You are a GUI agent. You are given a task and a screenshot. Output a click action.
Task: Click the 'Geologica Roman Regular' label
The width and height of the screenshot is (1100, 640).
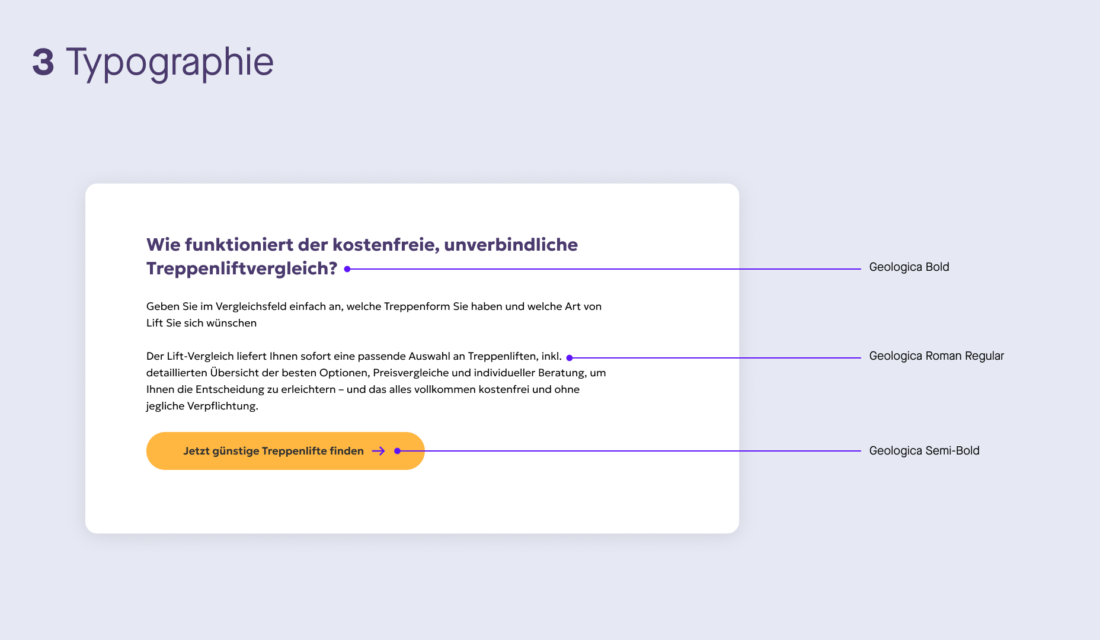936,356
